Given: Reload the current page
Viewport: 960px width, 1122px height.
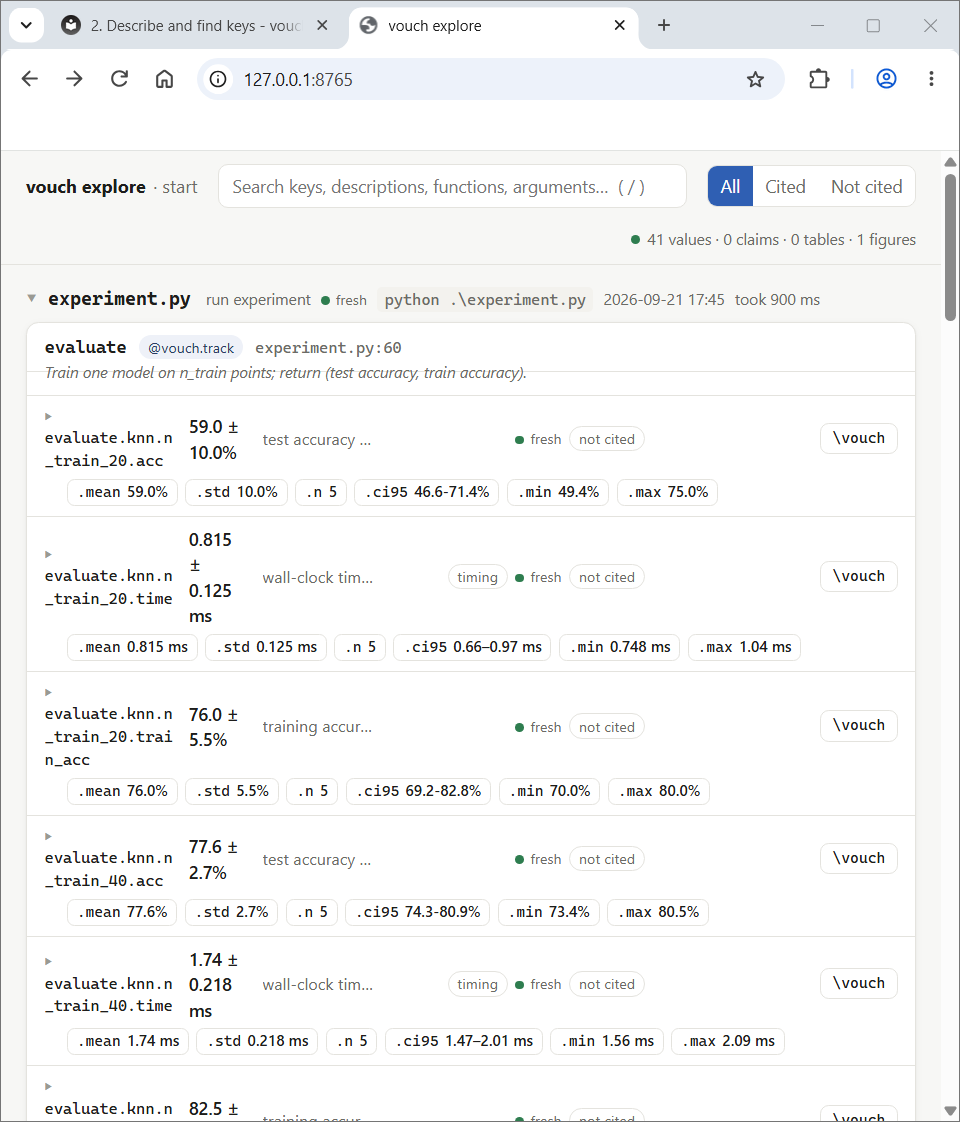Looking at the screenshot, I should 119,79.
